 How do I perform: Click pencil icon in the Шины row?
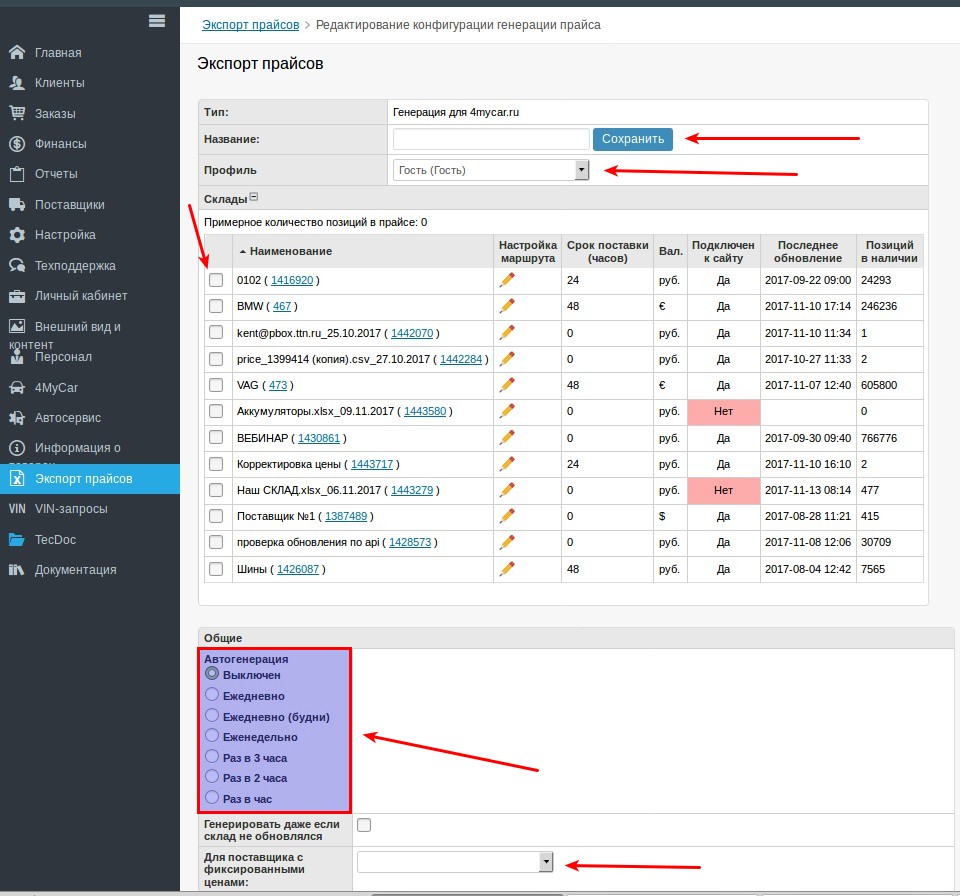click(507, 569)
